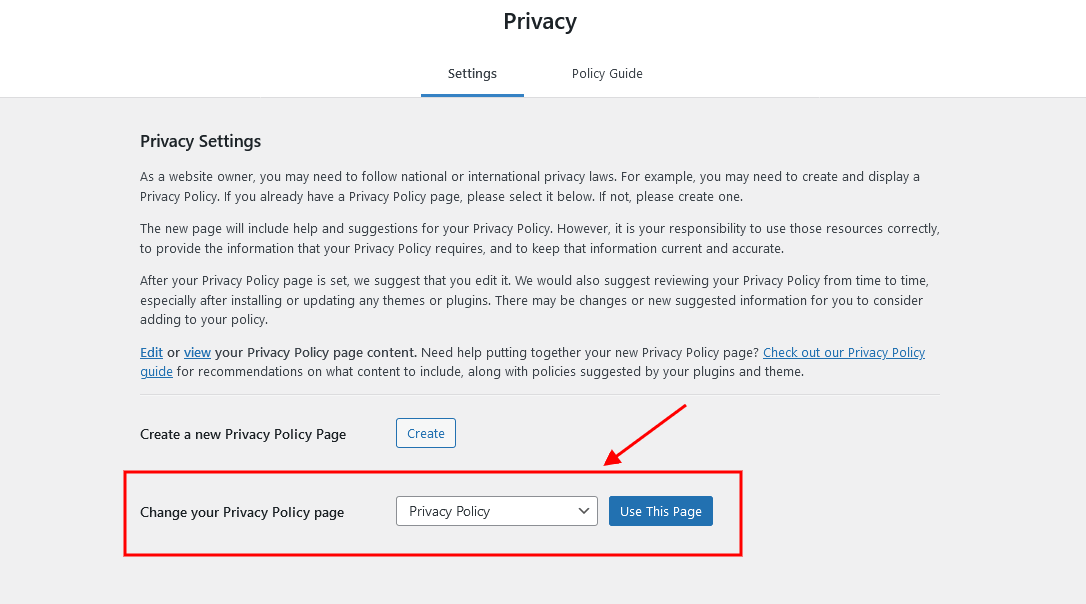1086x604 pixels.
Task: Click the 'Create a new Privacy Policy Page' label
Action: 243,434
